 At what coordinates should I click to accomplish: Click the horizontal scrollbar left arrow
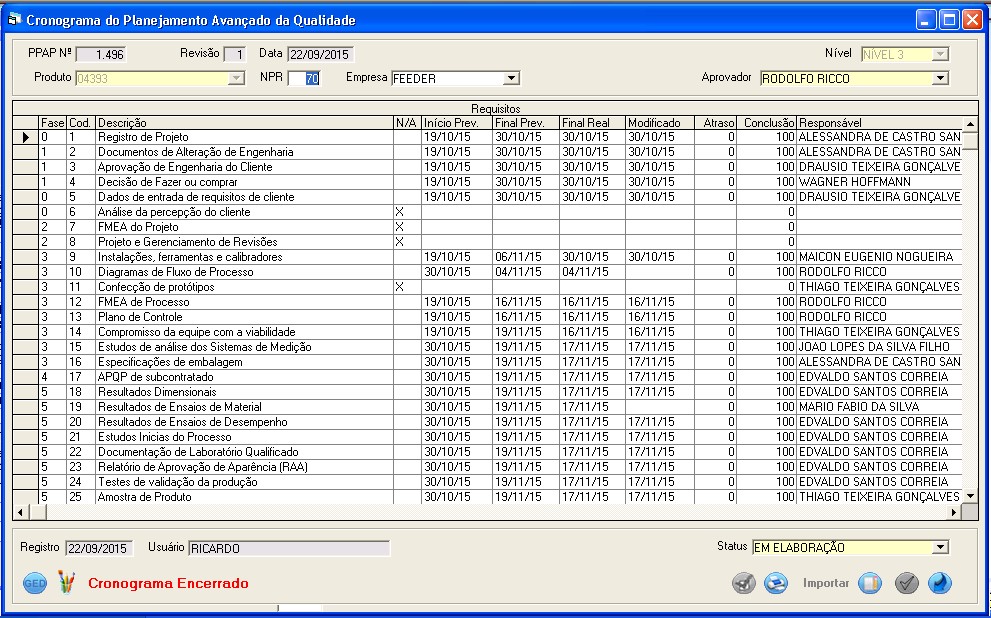pos(20,512)
